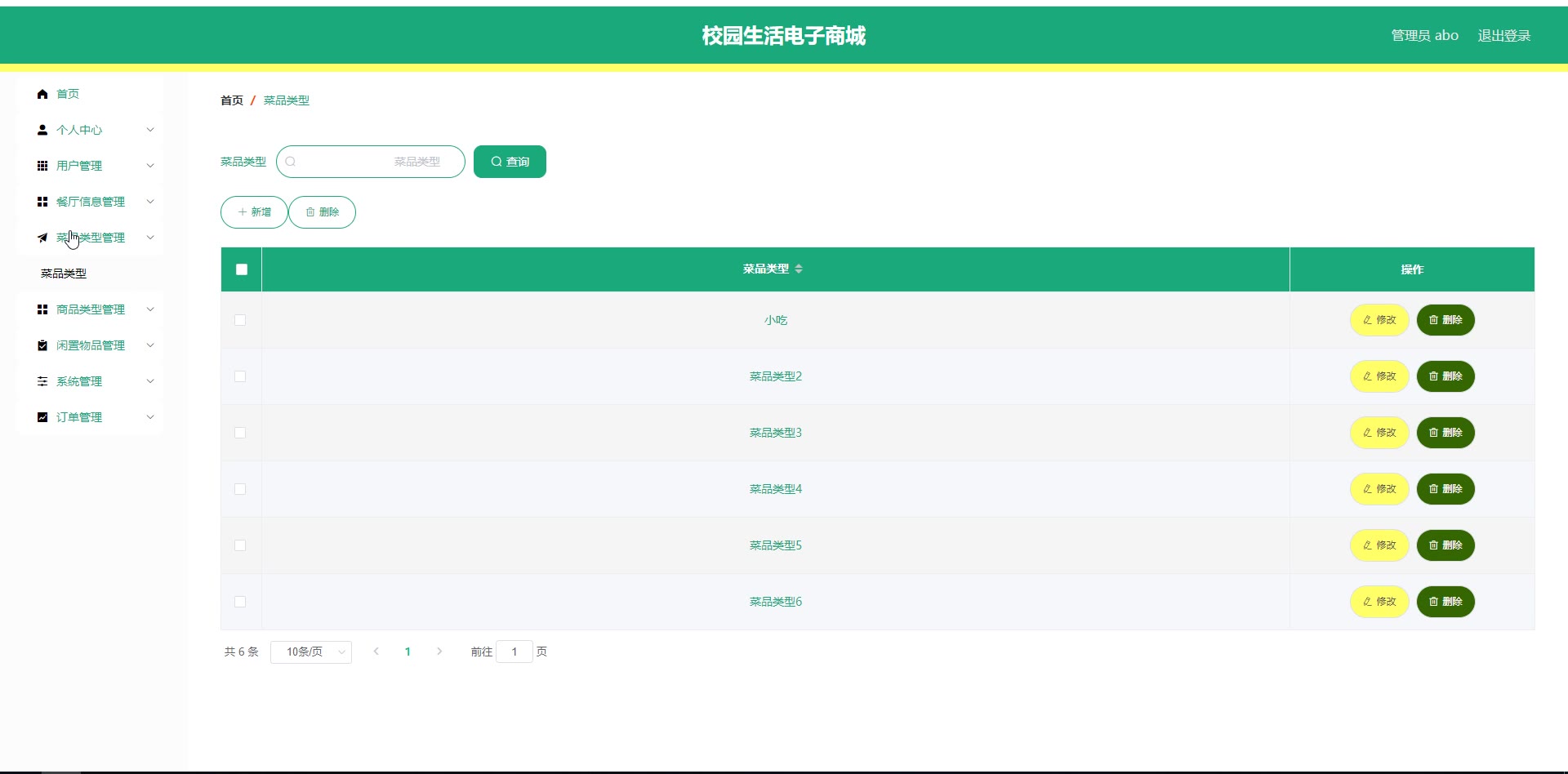Click 修改 for the 小吃 row
This screenshot has height=774, width=1568.
tap(1379, 320)
